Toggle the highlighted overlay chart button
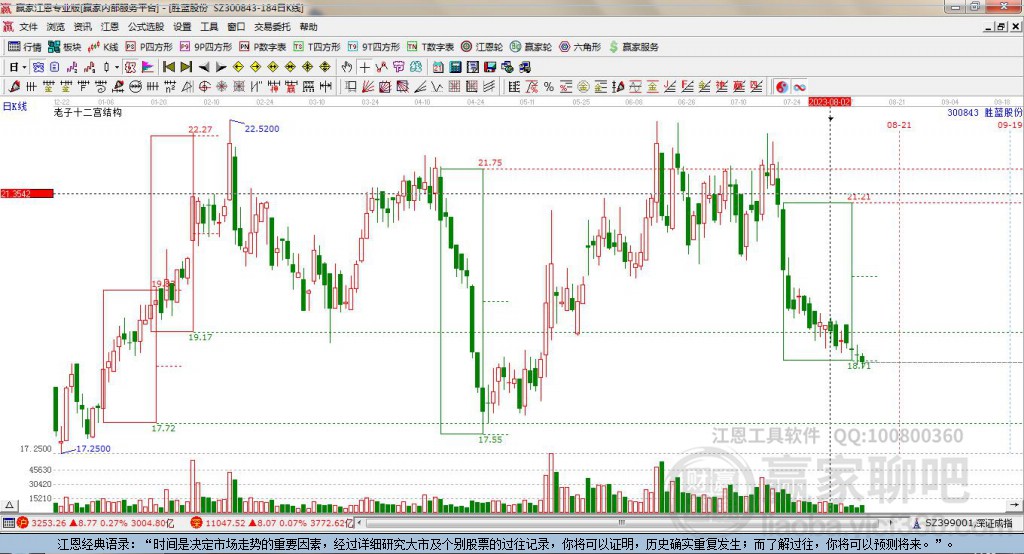The image size is (1024, 554). click(x=39, y=67)
